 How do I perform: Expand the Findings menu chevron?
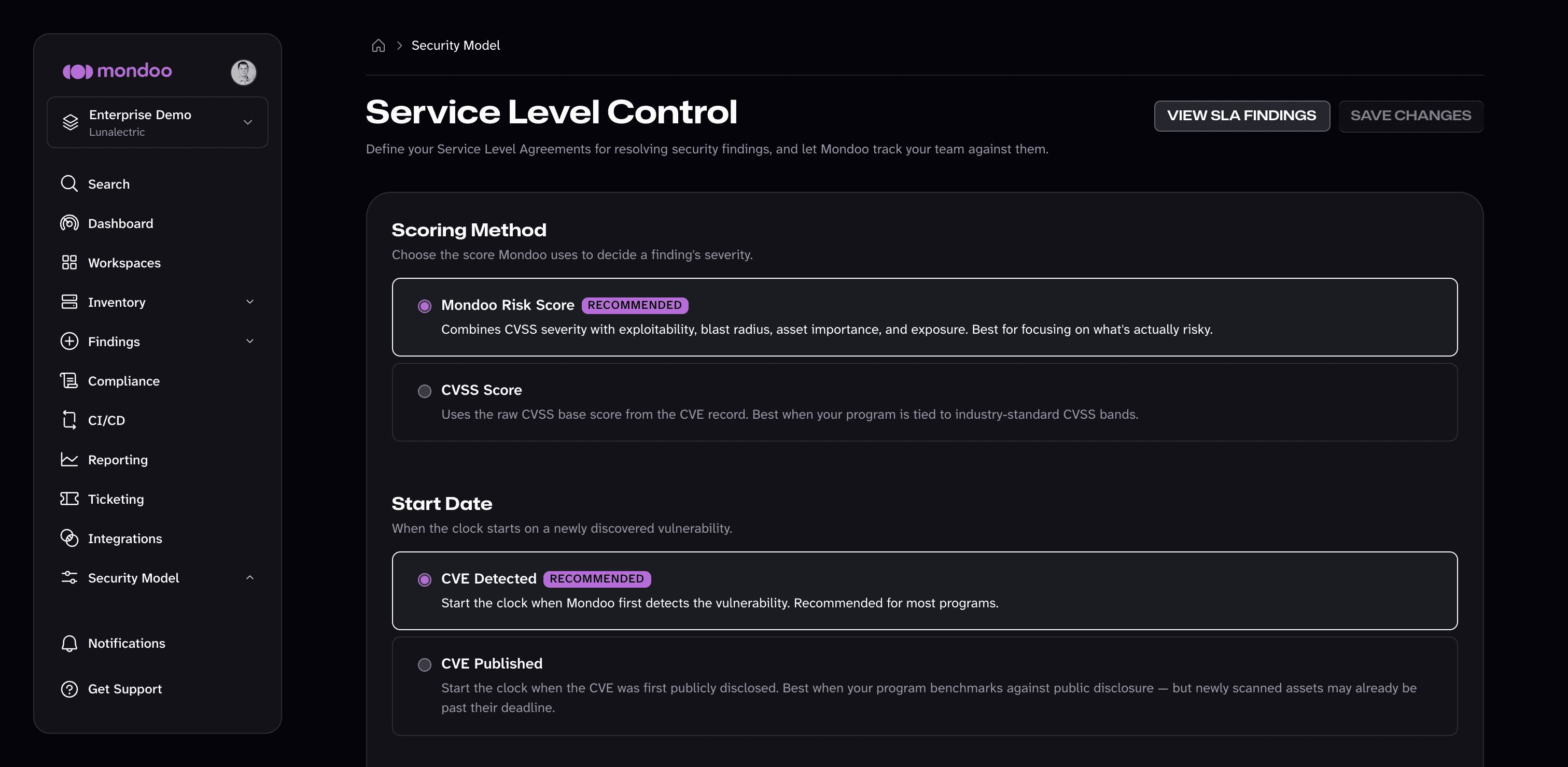[x=249, y=341]
